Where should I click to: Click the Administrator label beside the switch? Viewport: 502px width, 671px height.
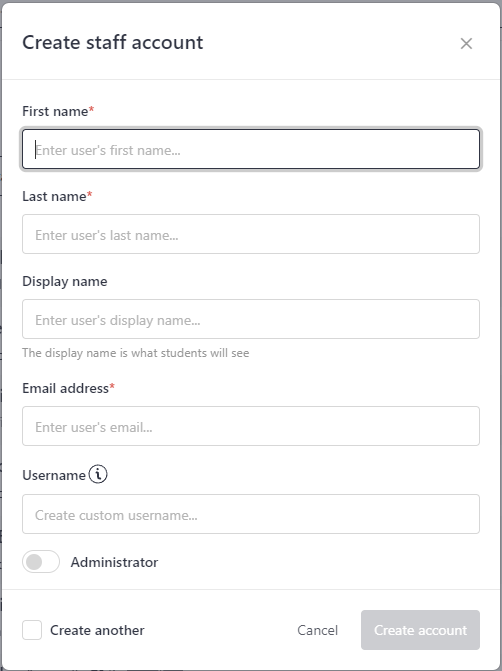pos(114,562)
